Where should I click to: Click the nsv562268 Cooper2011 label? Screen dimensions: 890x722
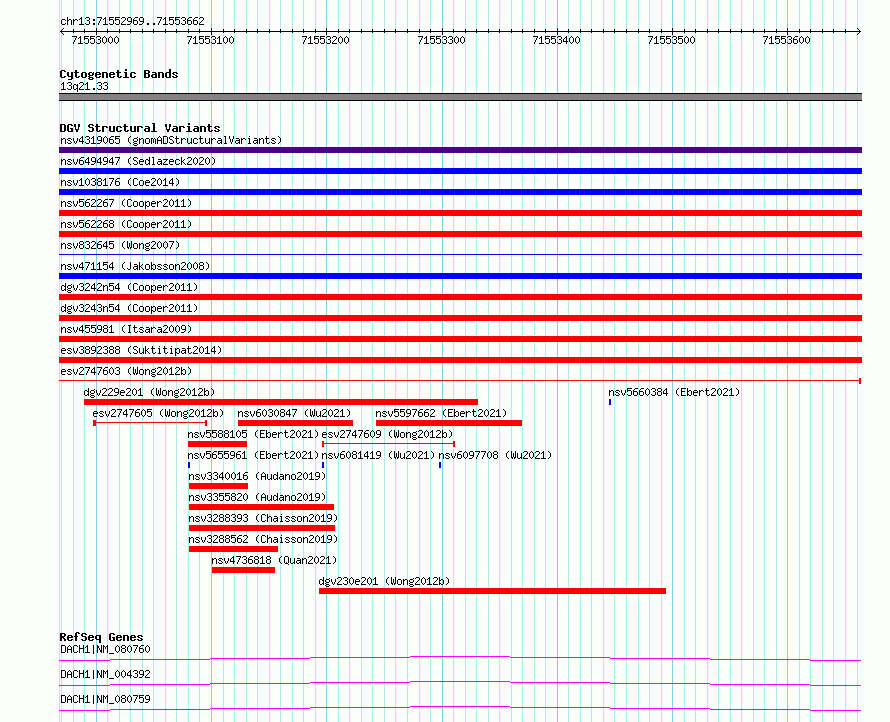[x=126, y=224]
